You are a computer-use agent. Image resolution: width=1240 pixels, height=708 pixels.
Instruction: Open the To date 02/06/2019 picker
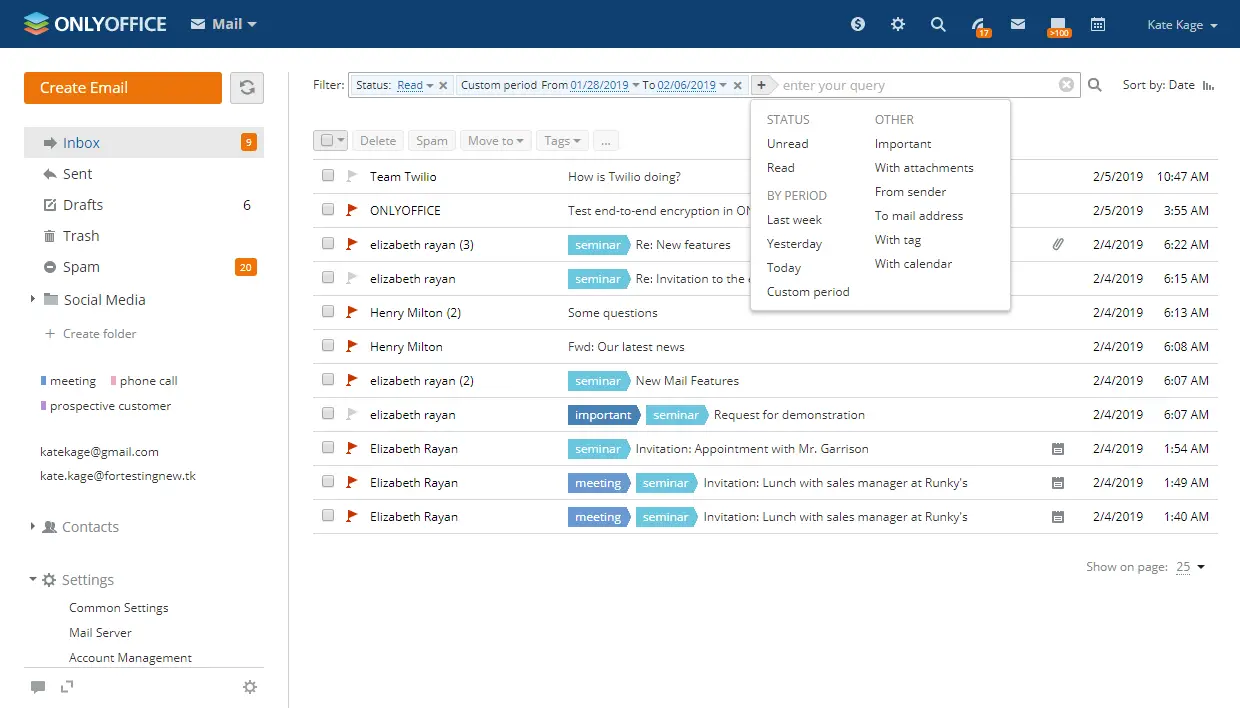tap(692, 85)
